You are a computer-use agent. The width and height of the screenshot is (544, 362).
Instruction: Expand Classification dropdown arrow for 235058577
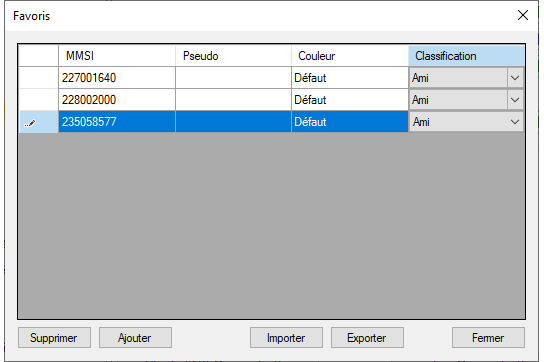(515, 122)
